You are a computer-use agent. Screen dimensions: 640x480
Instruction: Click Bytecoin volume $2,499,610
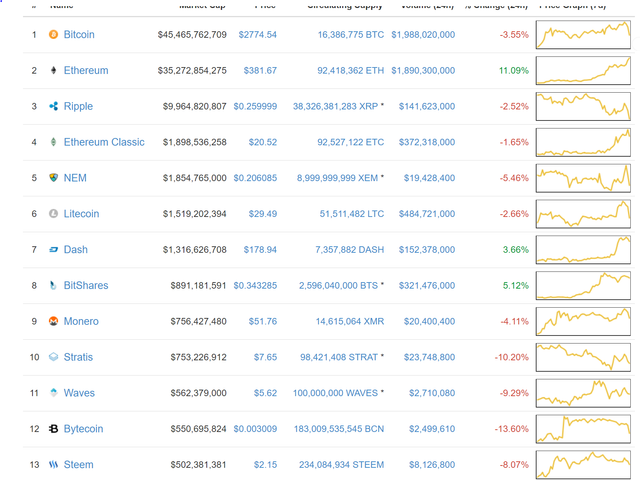point(432,429)
